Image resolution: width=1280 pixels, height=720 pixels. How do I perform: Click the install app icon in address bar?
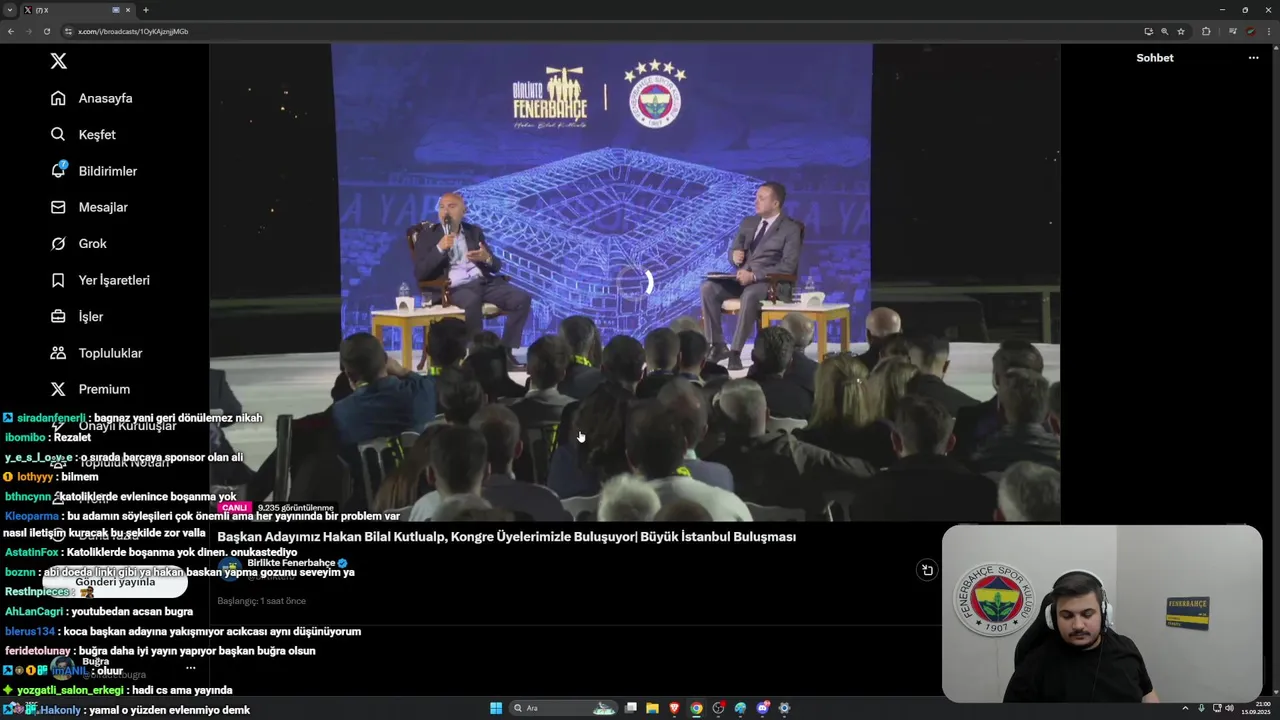1148,31
